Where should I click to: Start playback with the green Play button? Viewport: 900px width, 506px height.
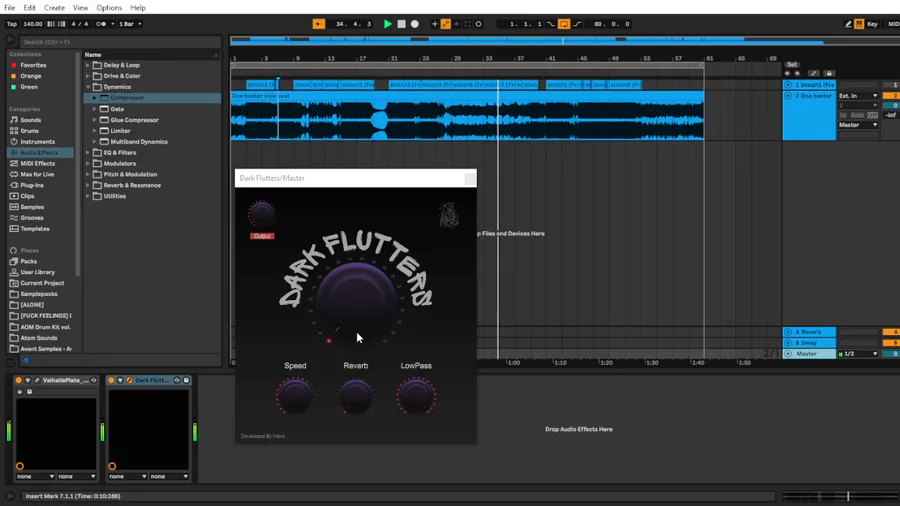[387, 24]
